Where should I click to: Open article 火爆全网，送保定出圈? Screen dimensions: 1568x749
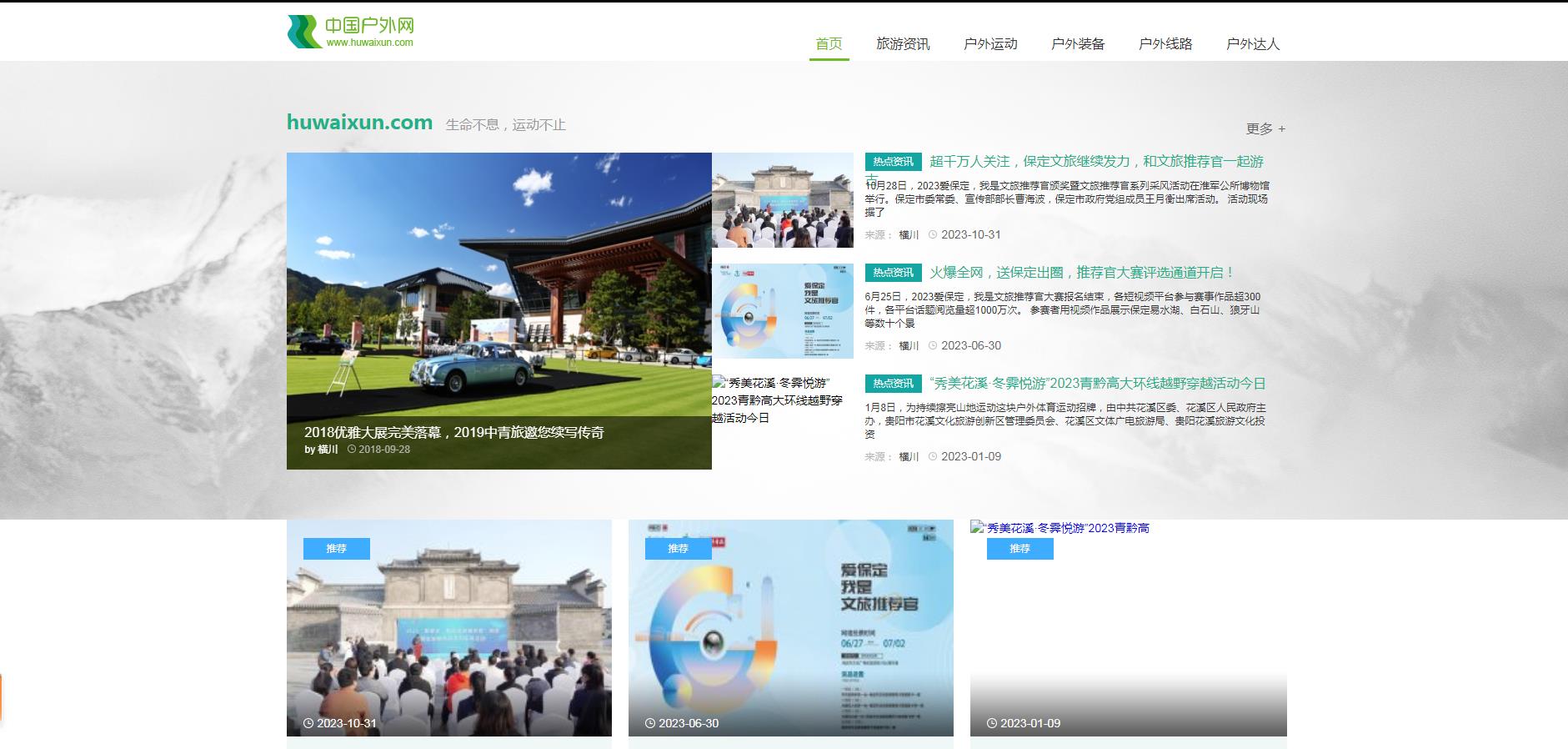(1082, 273)
